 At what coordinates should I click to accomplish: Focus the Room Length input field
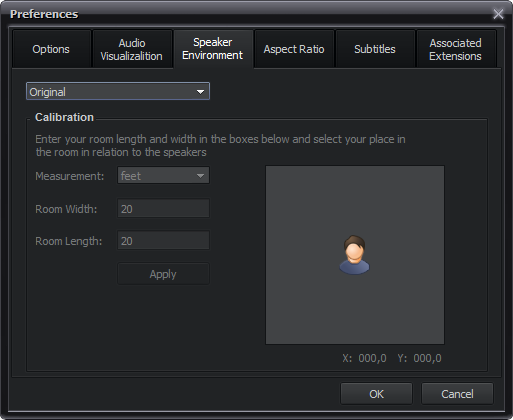[163, 240]
